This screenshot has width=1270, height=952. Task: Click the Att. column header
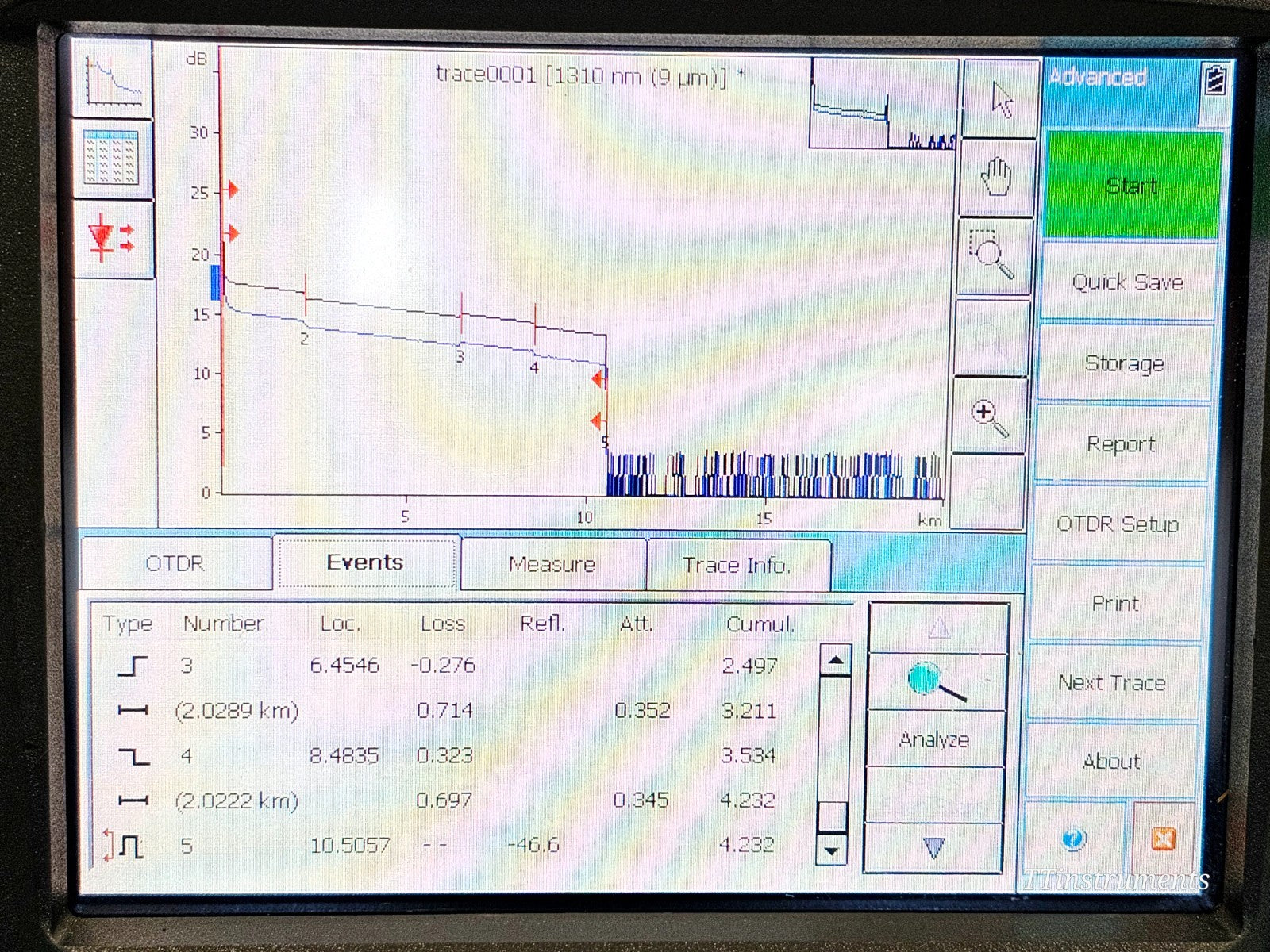click(x=636, y=625)
